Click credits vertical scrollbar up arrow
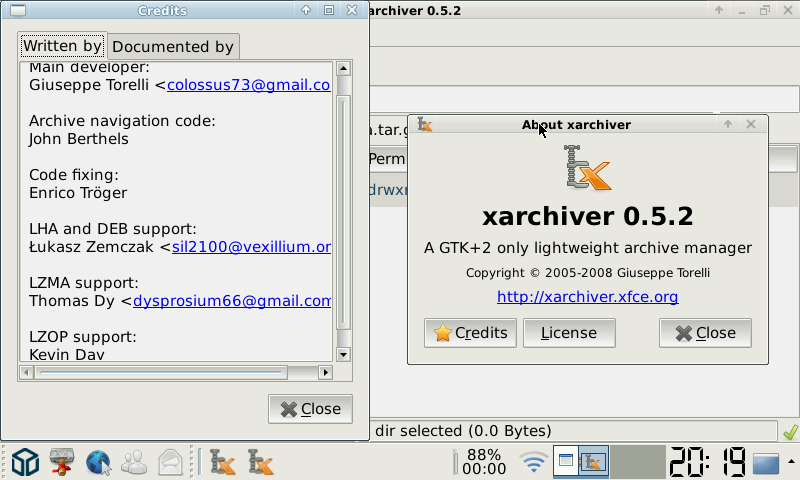Screen dimensions: 800x480 coord(343,68)
